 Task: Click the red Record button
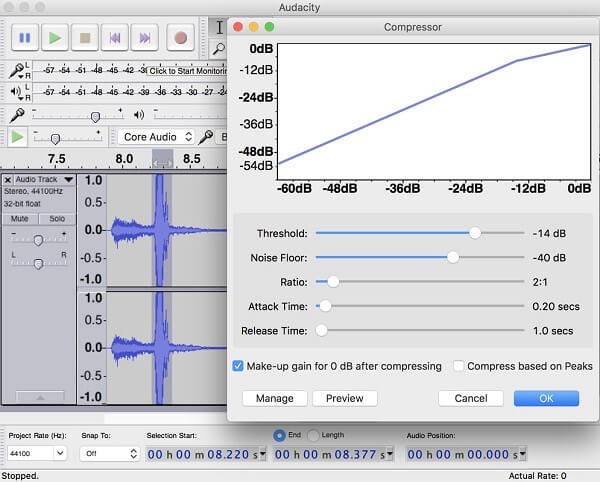180,37
